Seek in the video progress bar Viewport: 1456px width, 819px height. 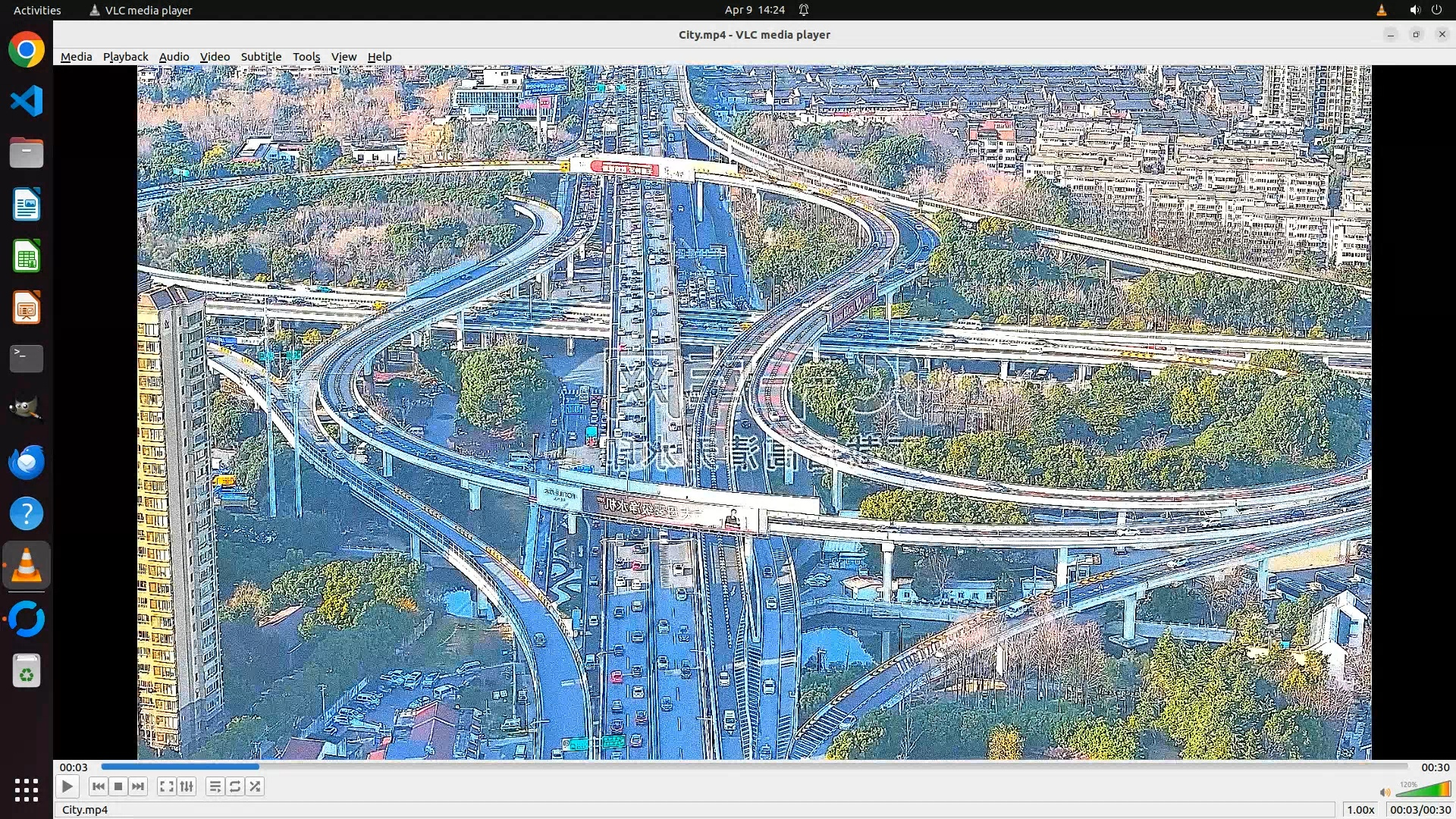[x=755, y=767]
